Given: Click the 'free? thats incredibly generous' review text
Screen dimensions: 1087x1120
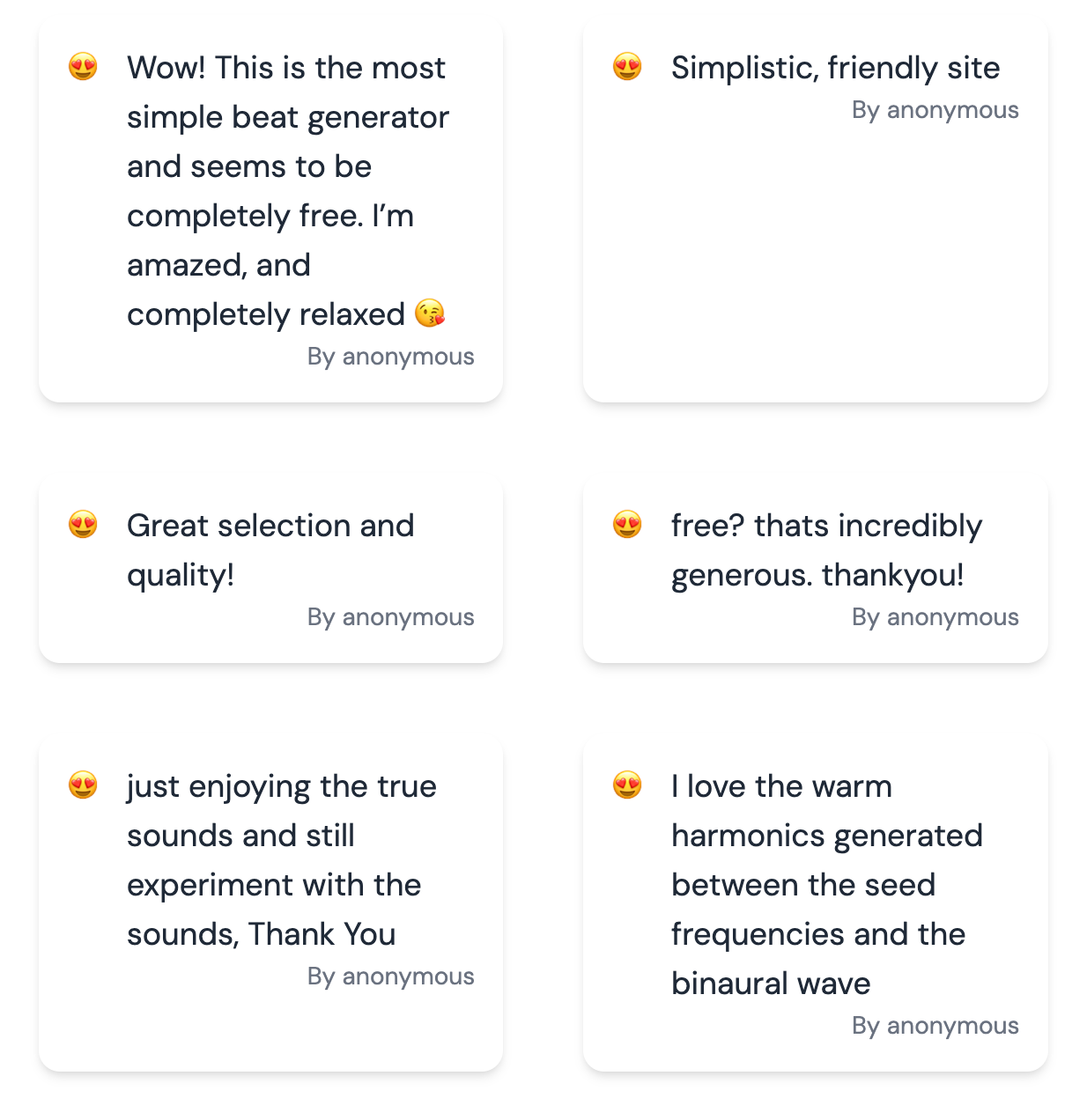Looking at the screenshot, I should (x=826, y=550).
